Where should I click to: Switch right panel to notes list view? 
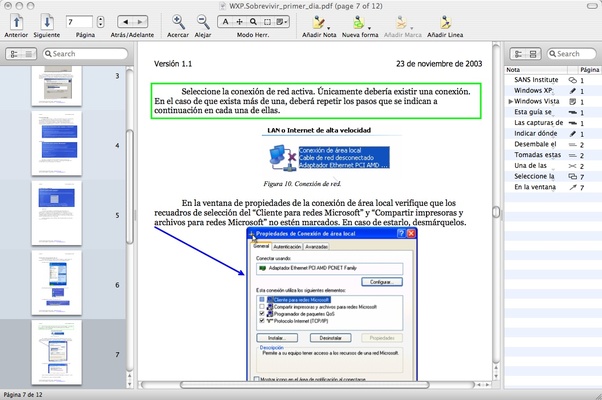pos(518,54)
